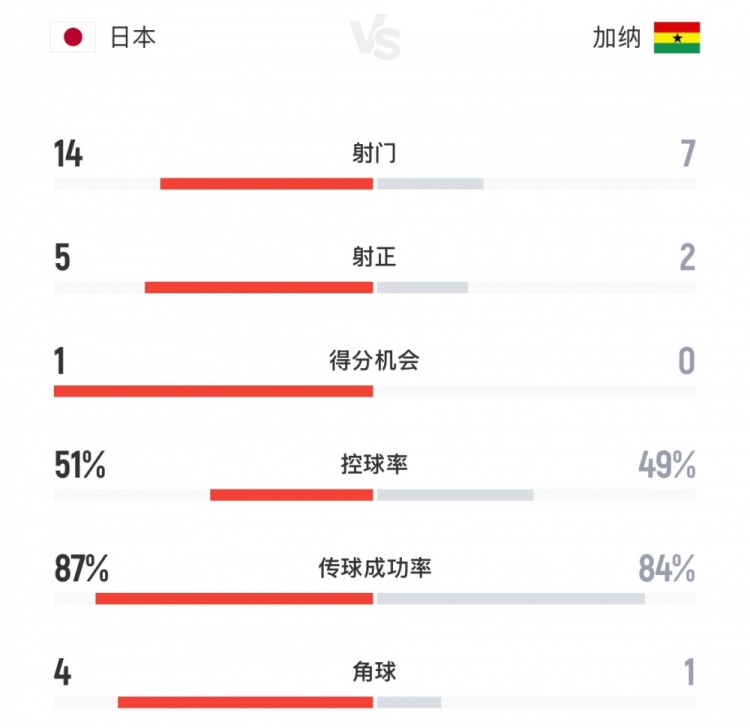Click Japan's red 得分机会 bar

(x=213, y=391)
